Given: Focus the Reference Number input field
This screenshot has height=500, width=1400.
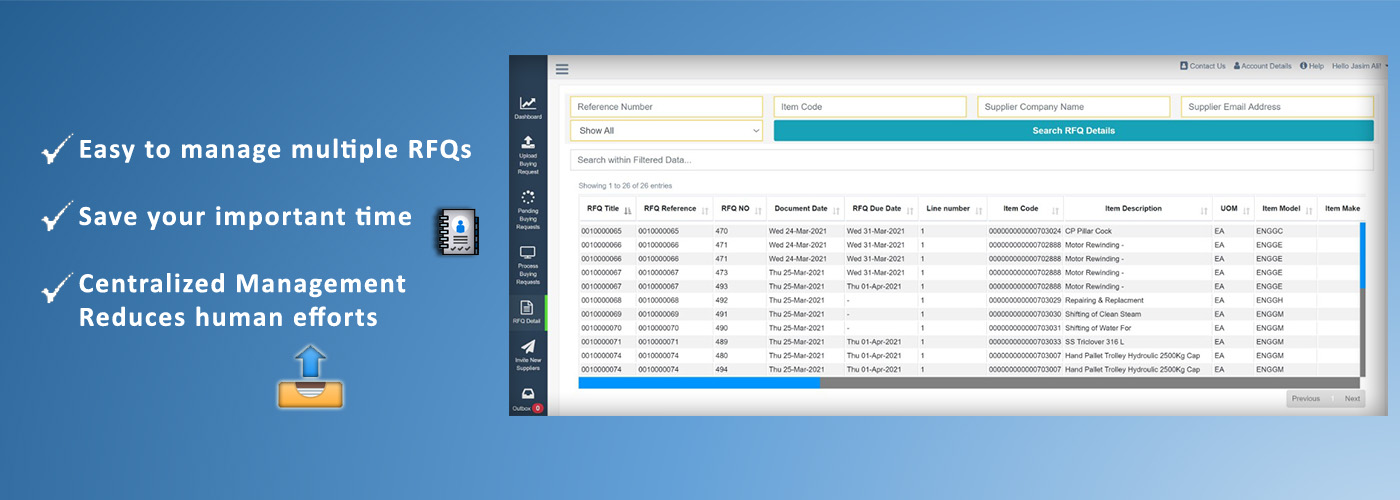Looking at the screenshot, I should [x=666, y=107].
